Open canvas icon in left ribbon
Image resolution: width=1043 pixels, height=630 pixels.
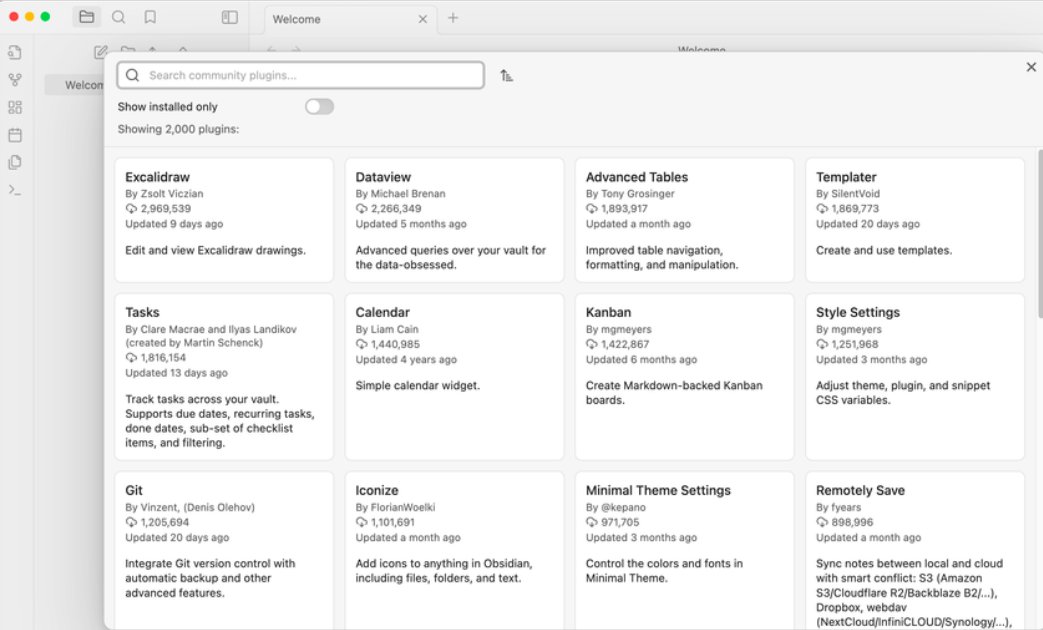tap(15, 107)
